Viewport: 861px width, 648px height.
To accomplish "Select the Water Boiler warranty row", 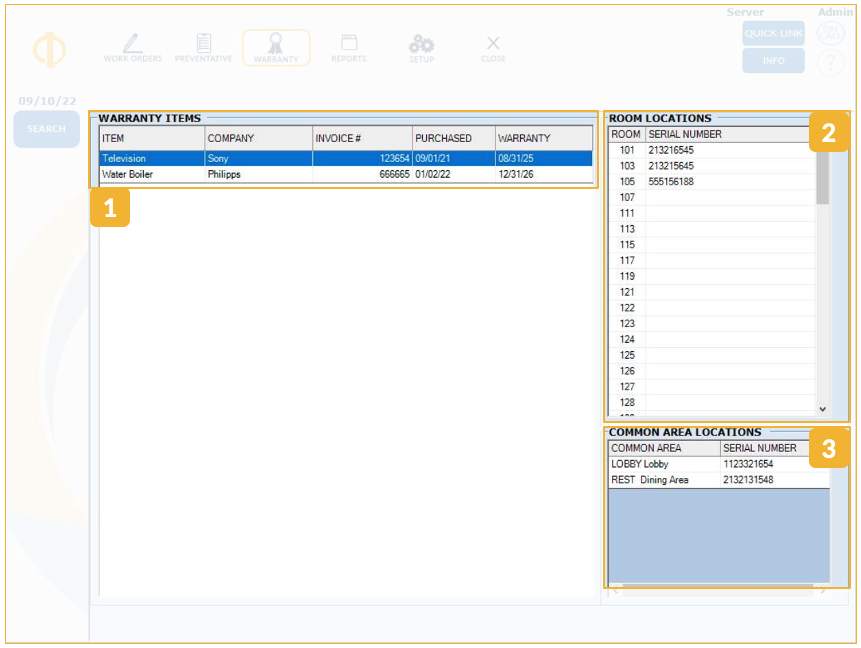I will (x=345, y=174).
